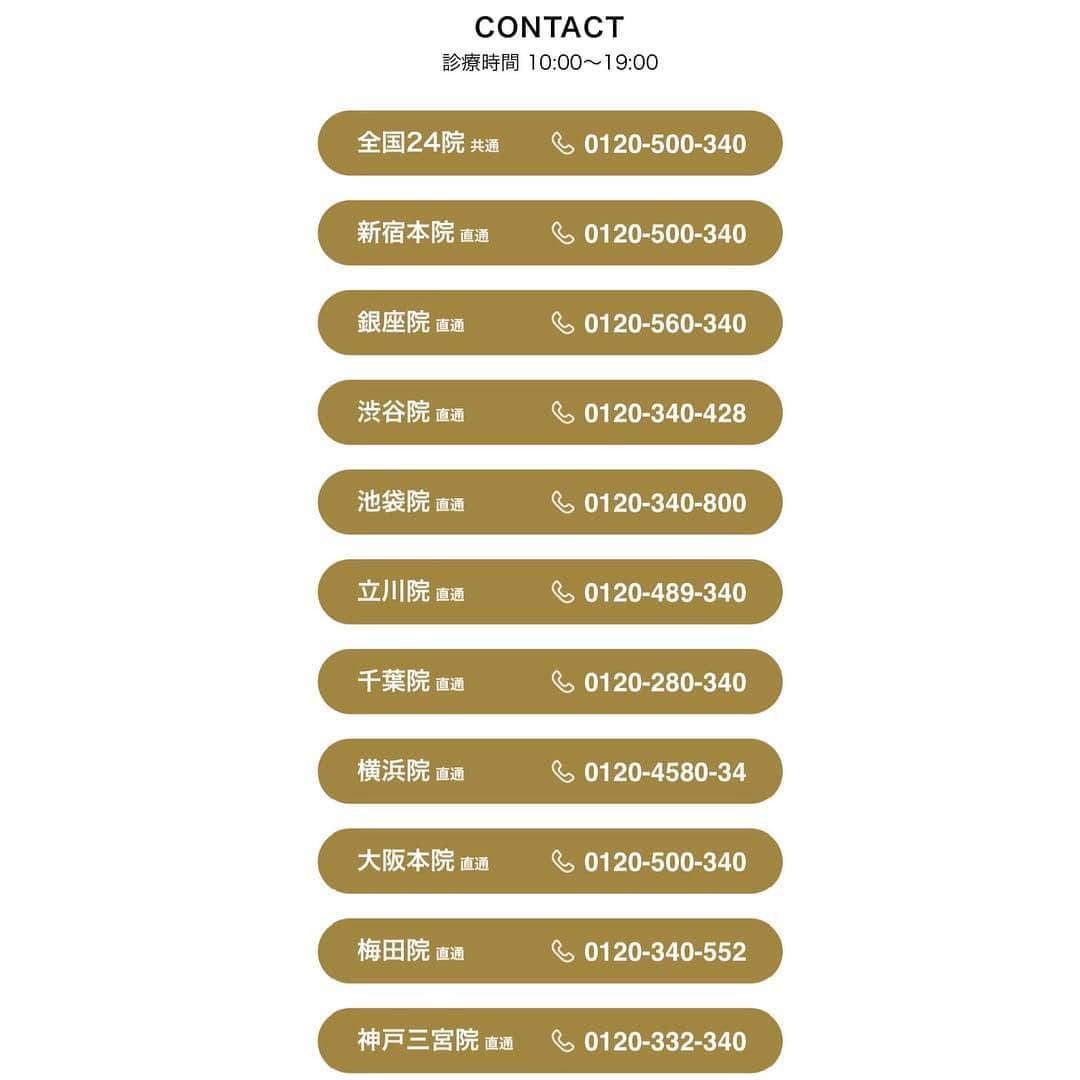Click the 千葉院 phone icon

563,682
